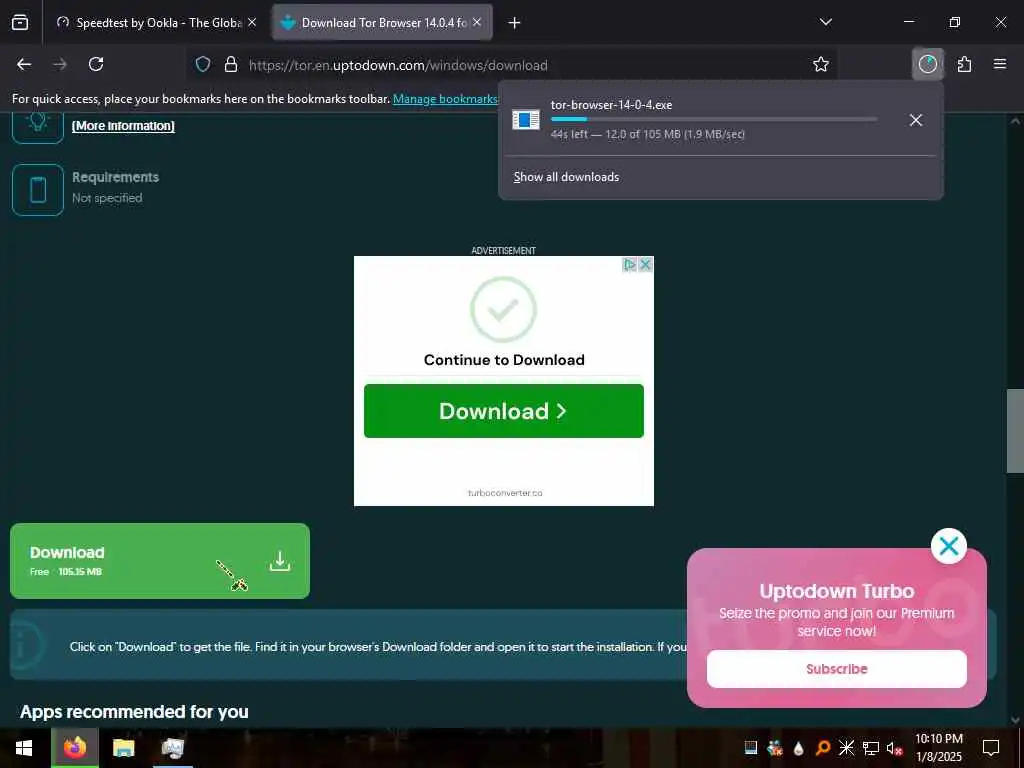Select the Download Tor Browser 14.0.4 tab
Viewport: 1024px width, 768px height.
click(x=383, y=22)
